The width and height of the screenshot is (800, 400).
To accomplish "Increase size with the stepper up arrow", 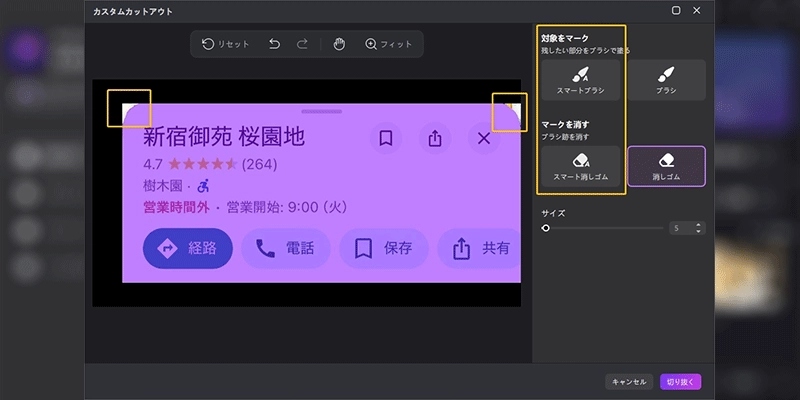I will [698, 225].
